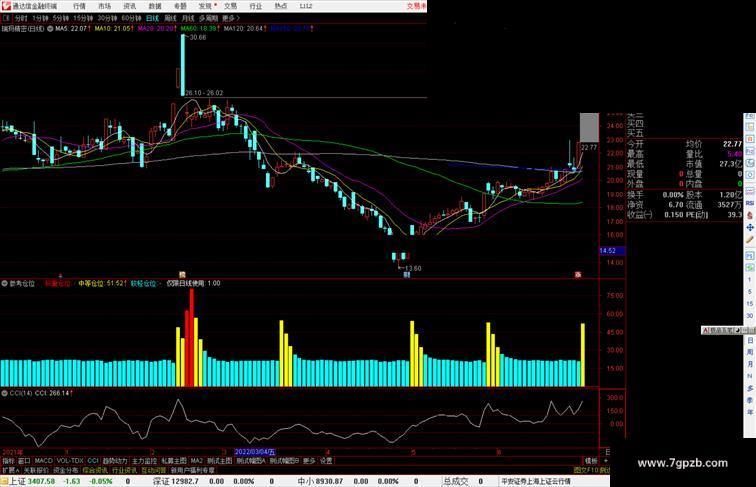
Task: Open the 数据 menu
Action: tap(155, 6)
